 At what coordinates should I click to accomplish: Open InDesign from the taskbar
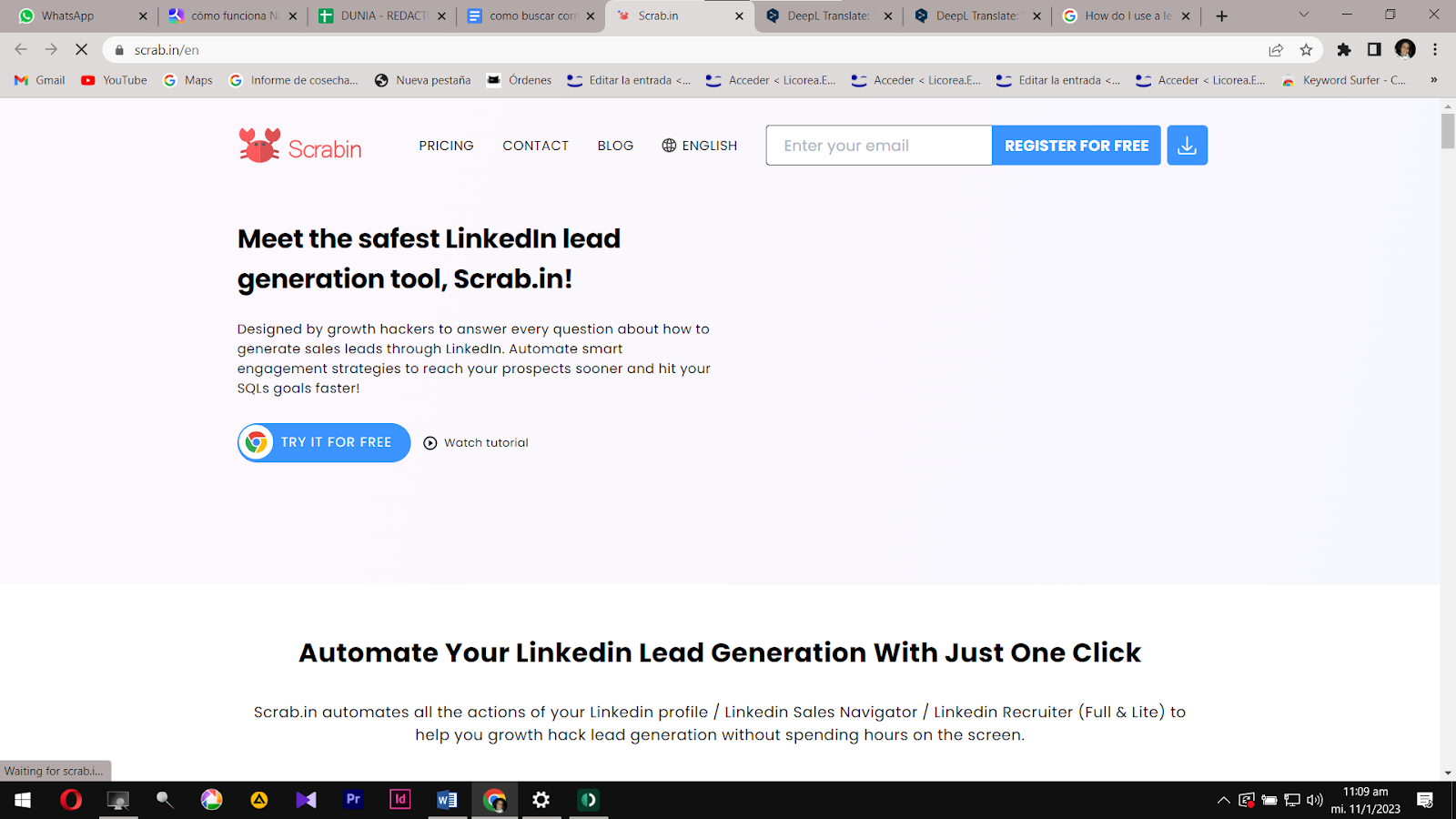[x=400, y=800]
